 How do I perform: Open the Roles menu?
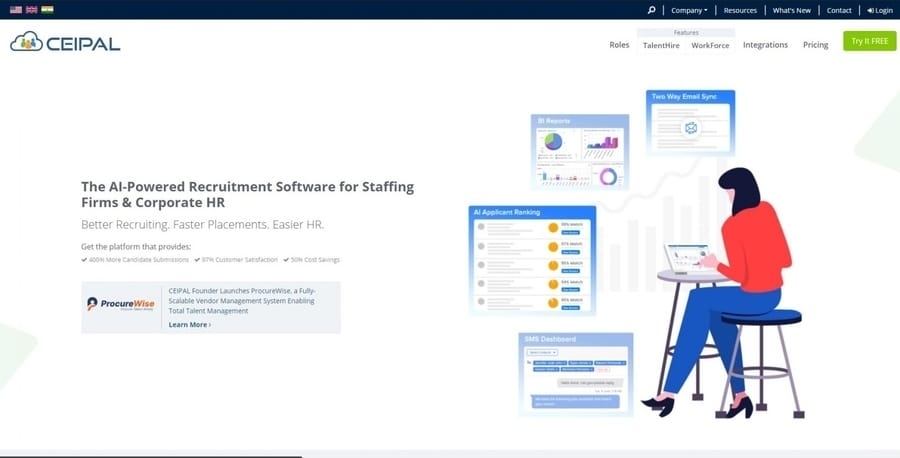point(619,45)
